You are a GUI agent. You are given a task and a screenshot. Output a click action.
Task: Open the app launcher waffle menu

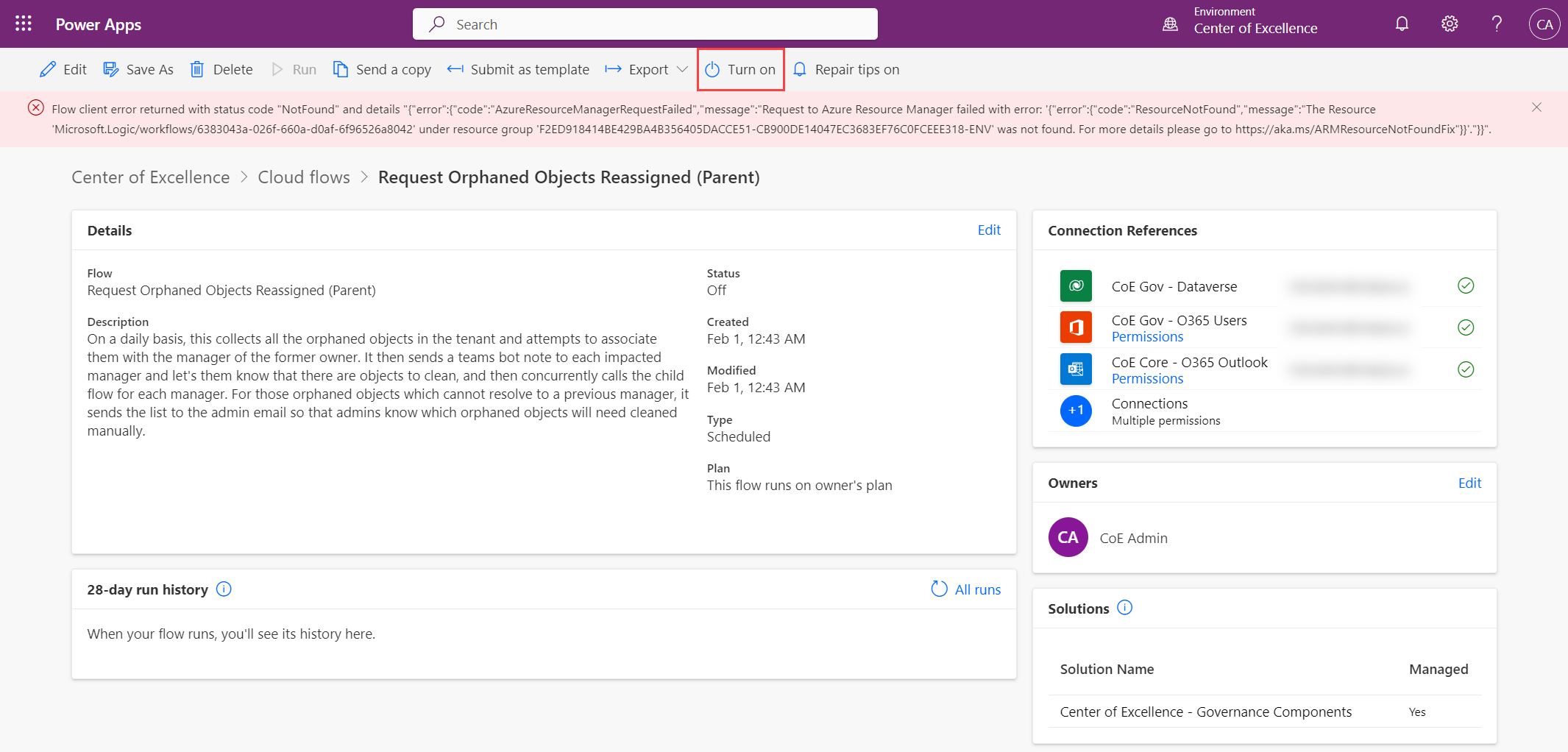23,23
